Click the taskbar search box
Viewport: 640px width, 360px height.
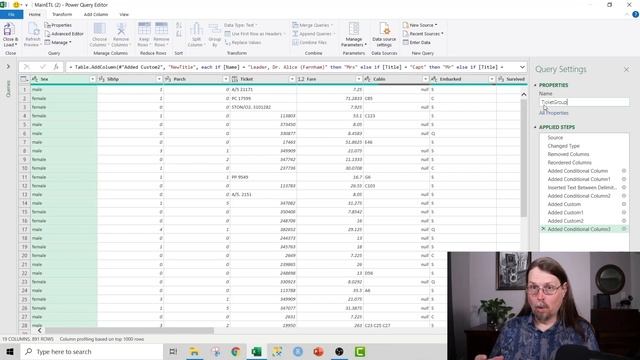(x=92, y=351)
